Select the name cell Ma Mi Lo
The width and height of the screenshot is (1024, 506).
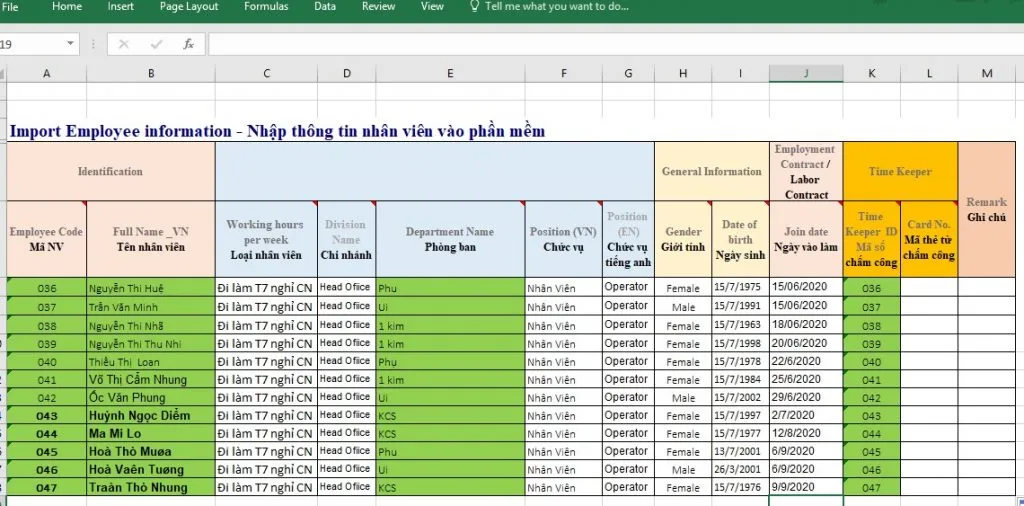point(151,434)
